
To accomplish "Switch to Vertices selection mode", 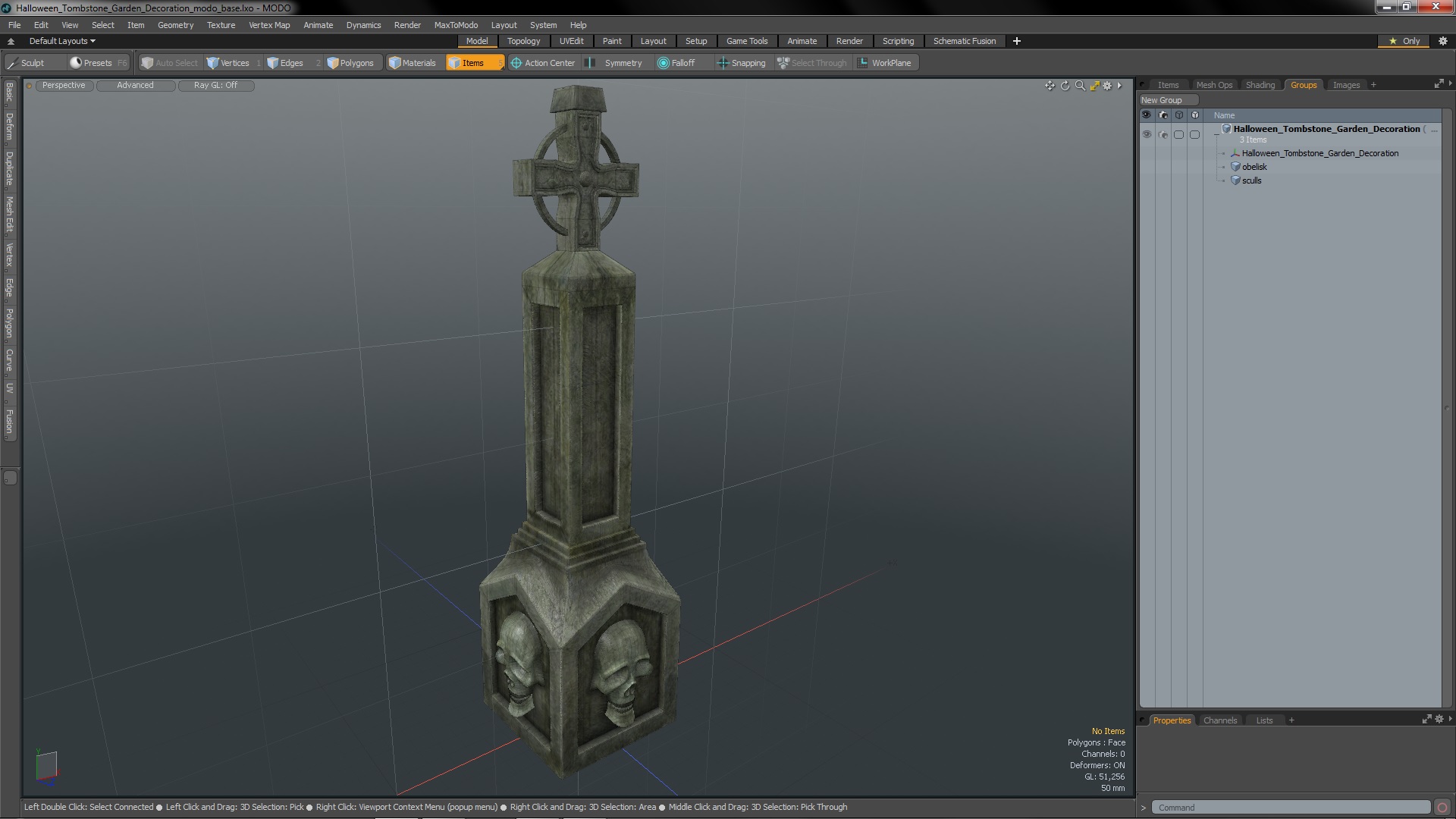I will point(234,63).
